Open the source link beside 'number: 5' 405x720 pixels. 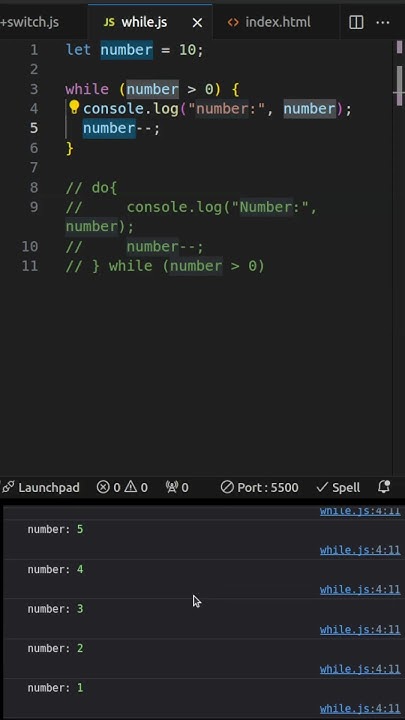click(x=360, y=550)
